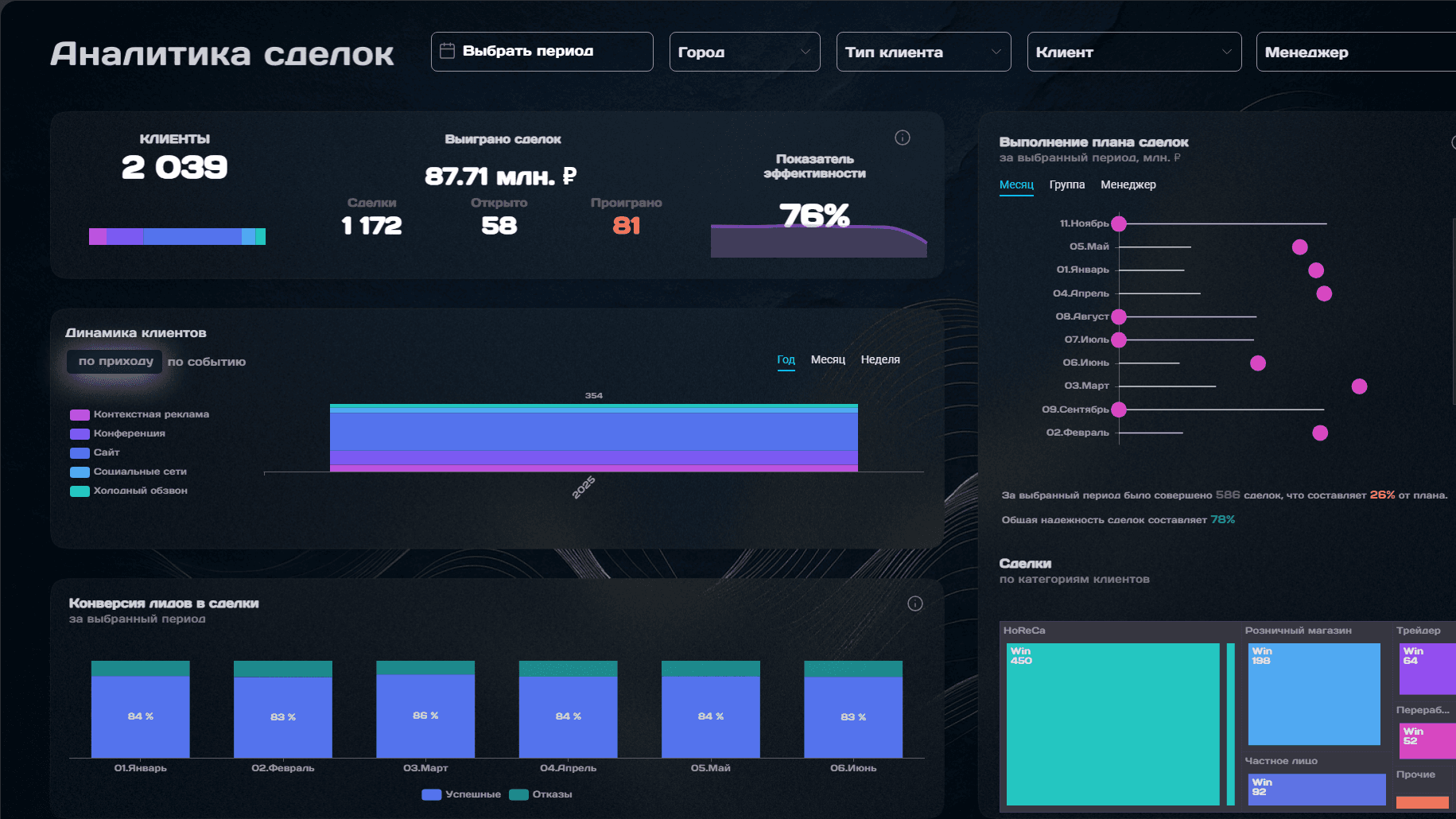The width and height of the screenshot is (1456, 819).
Task: Expand the Клиент filter dropdown
Action: [x=1134, y=52]
